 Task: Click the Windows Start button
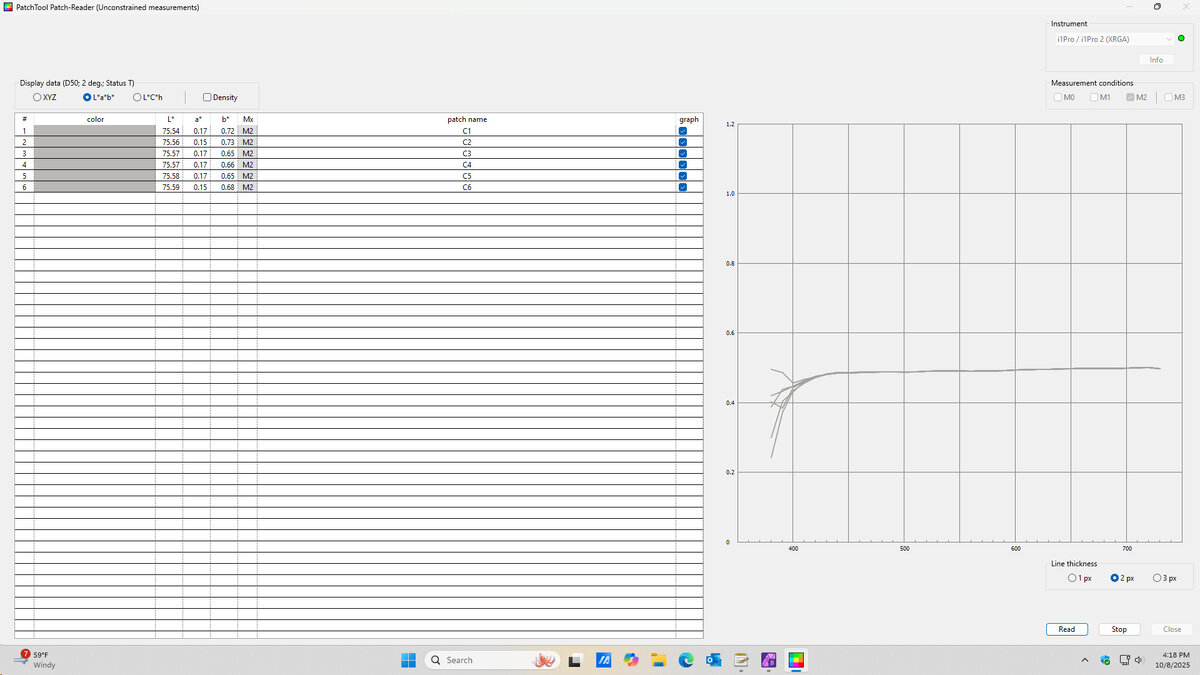408,660
